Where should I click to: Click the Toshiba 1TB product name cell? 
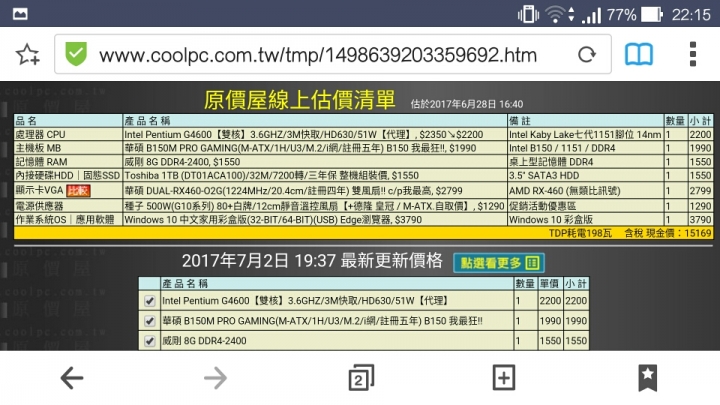(x=315, y=175)
